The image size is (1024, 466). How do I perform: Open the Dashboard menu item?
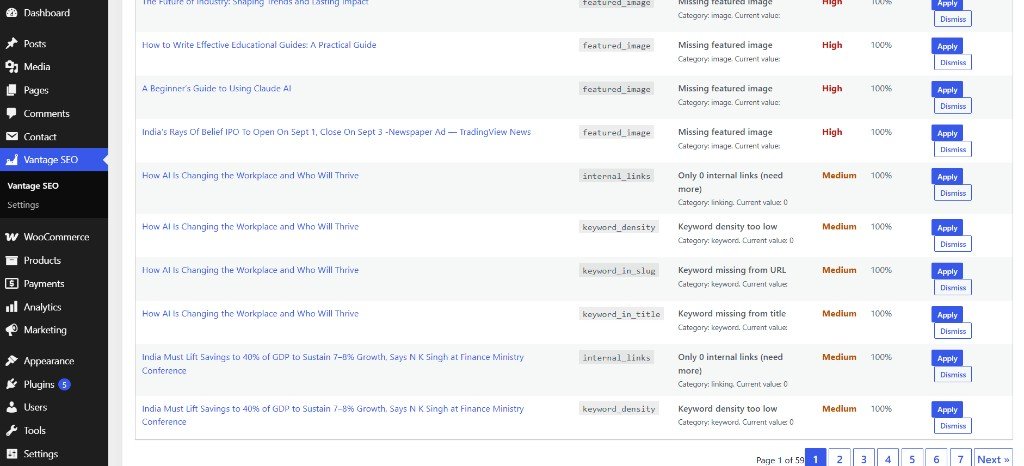(x=54, y=12)
